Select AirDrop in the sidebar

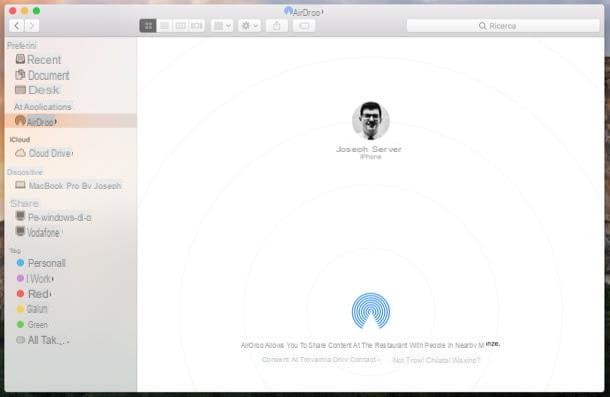70,121
